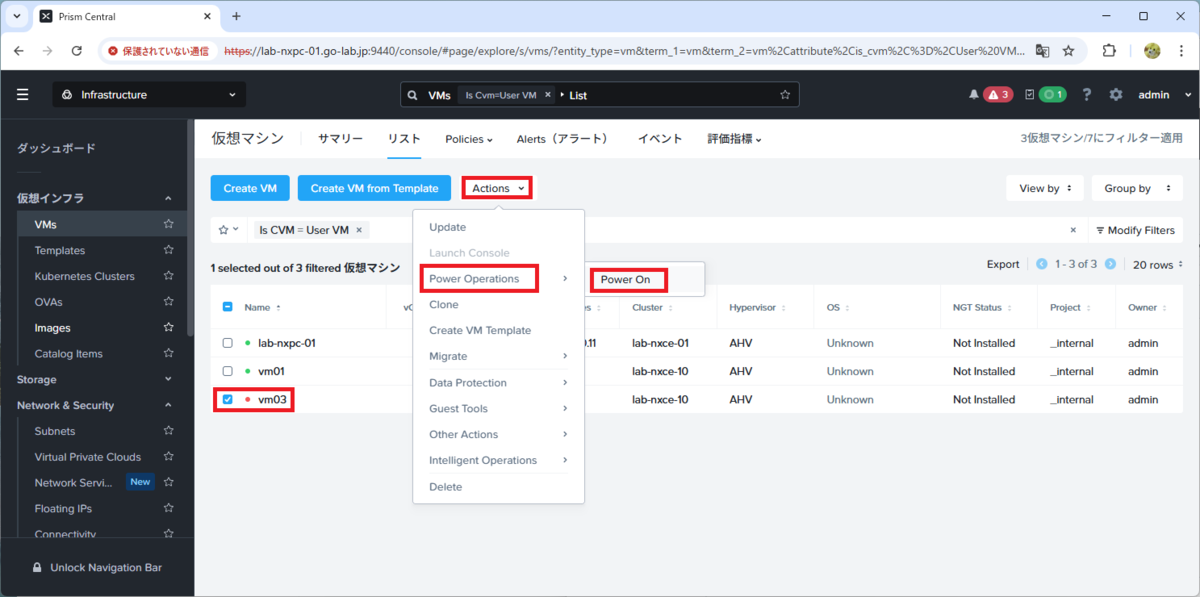The width and height of the screenshot is (1200, 597).
Task: Open Data Protection submenu
Action: click(x=498, y=382)
